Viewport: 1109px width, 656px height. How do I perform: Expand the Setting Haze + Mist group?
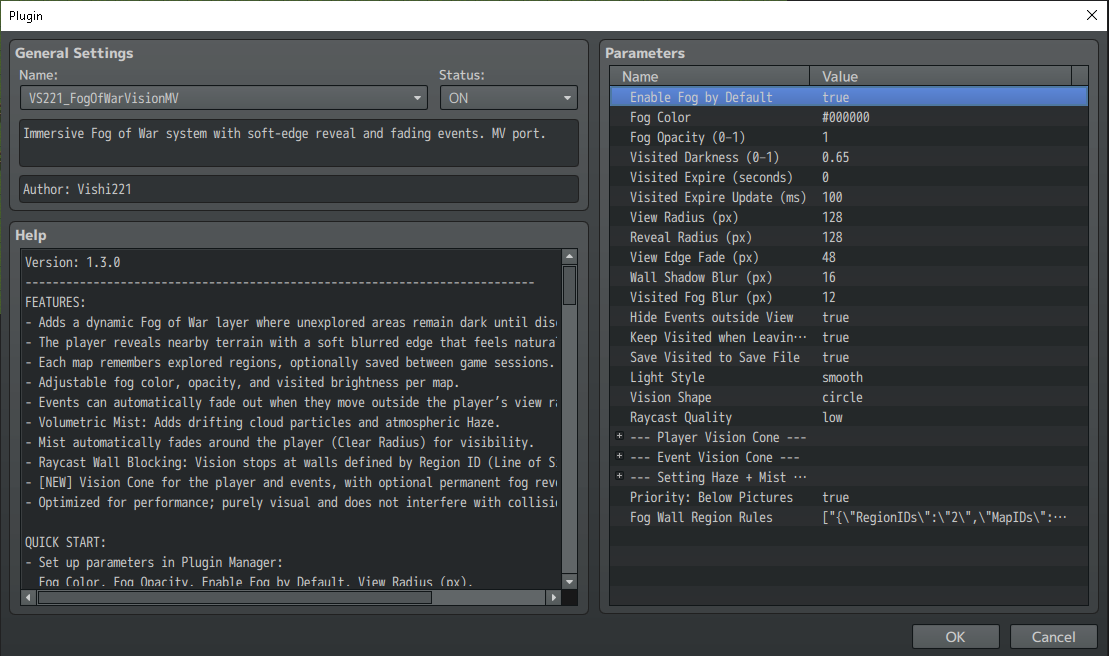[x=620, y=476]
